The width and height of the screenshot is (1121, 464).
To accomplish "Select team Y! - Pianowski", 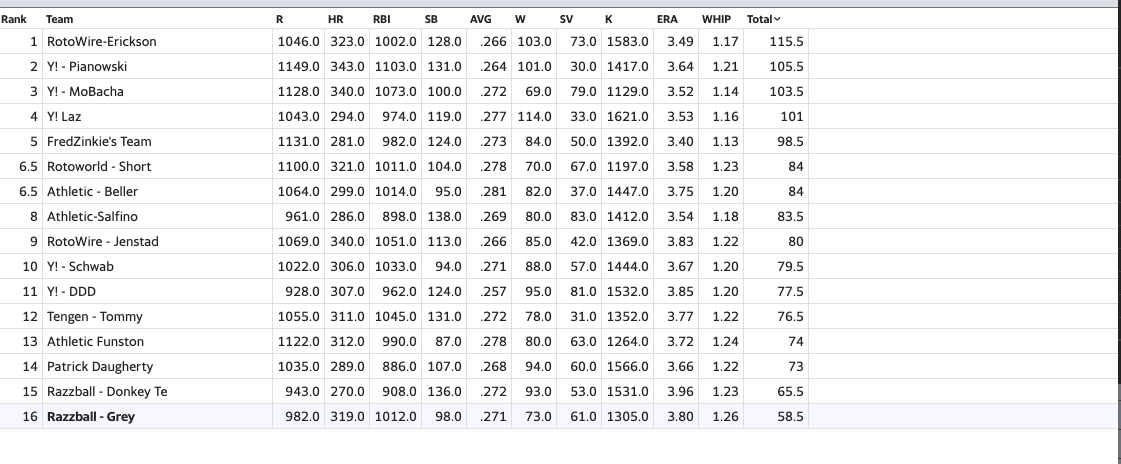I will pos(87,66).
